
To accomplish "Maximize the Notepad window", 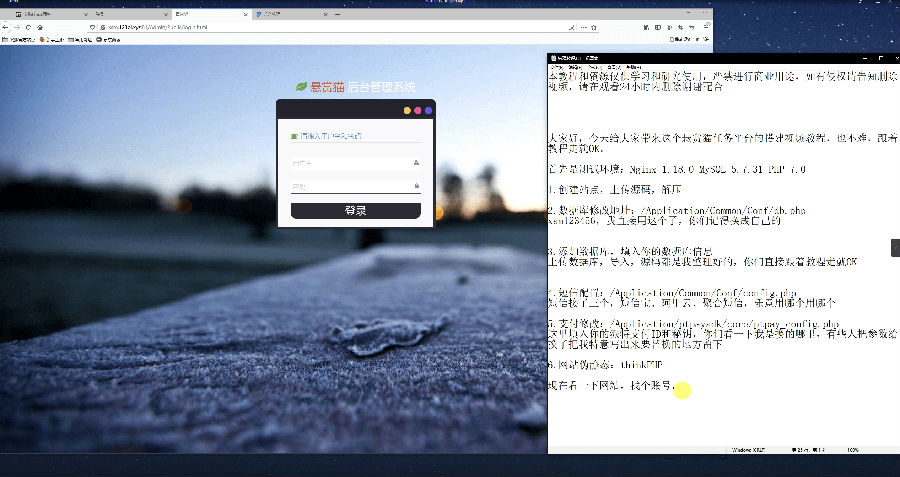I will coord(881,58).
